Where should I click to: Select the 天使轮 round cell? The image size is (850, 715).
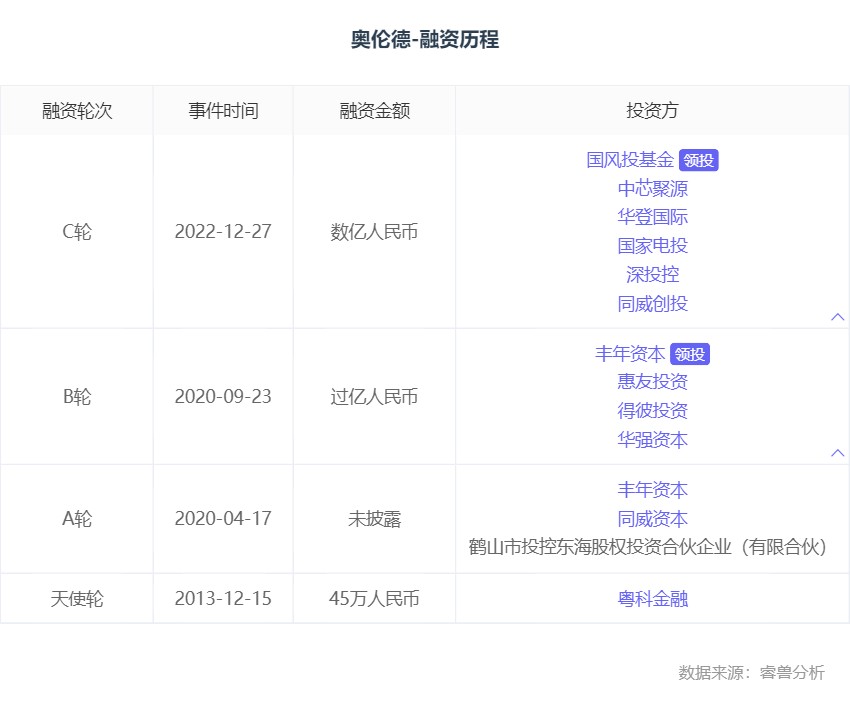tap(77, 599)
